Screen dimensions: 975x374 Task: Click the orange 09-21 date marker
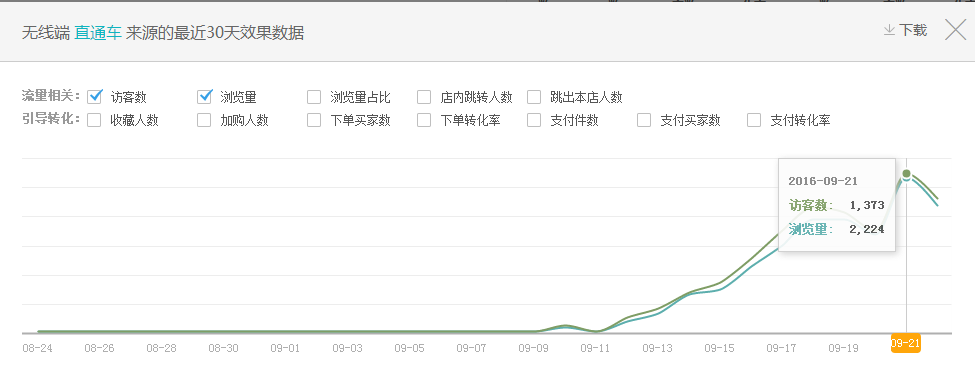tap(906, 343)
